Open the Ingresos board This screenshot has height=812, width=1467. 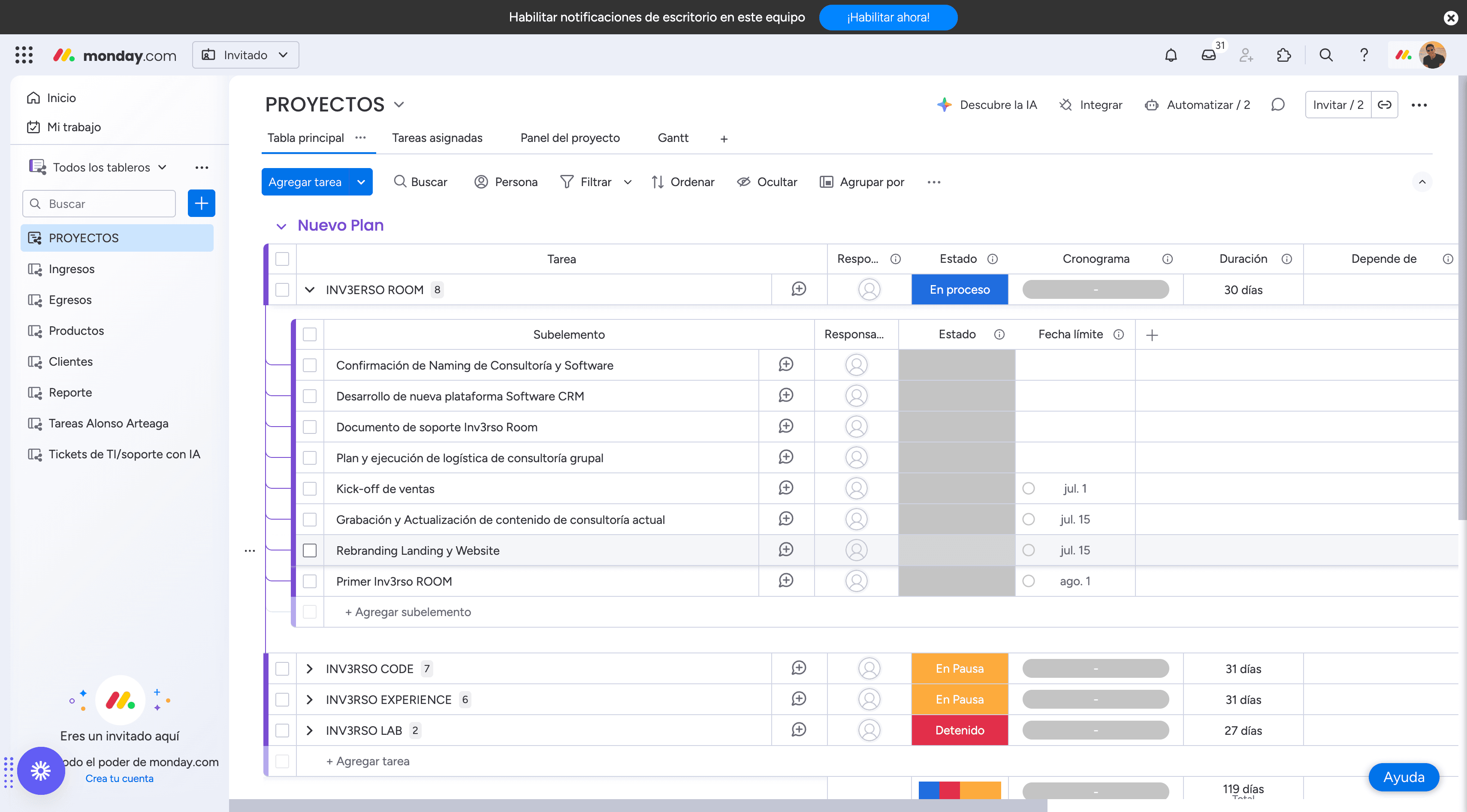[x=72, y=269]
